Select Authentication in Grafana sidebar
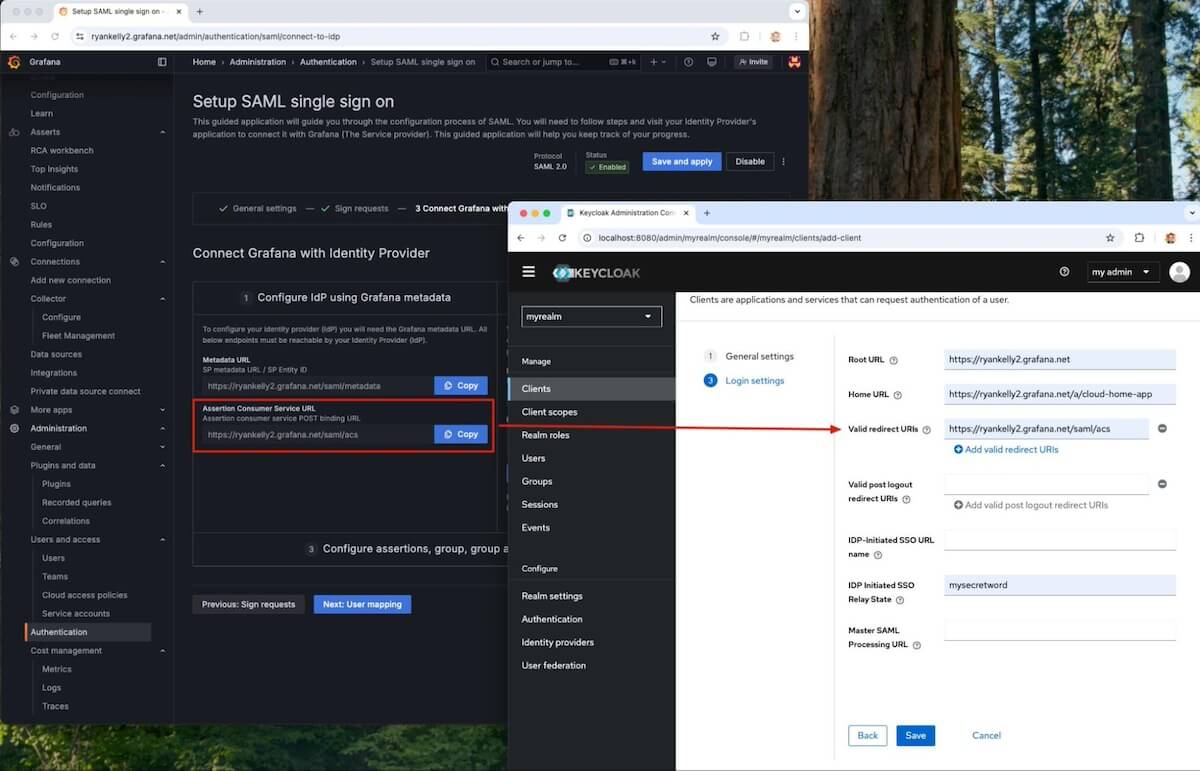1200x771 pixels. (88, 632)
